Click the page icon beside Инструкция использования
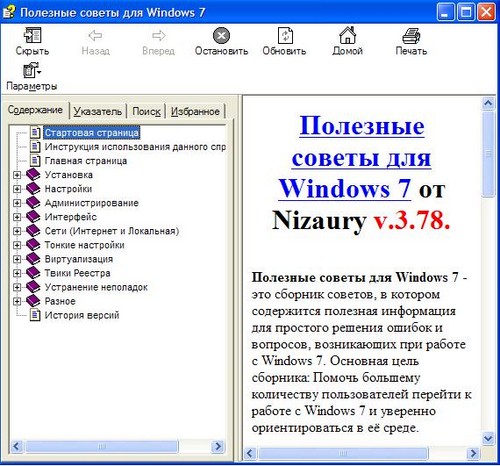Image resolution: width=500 pixels, height=466 pixels. coord(35,147)
